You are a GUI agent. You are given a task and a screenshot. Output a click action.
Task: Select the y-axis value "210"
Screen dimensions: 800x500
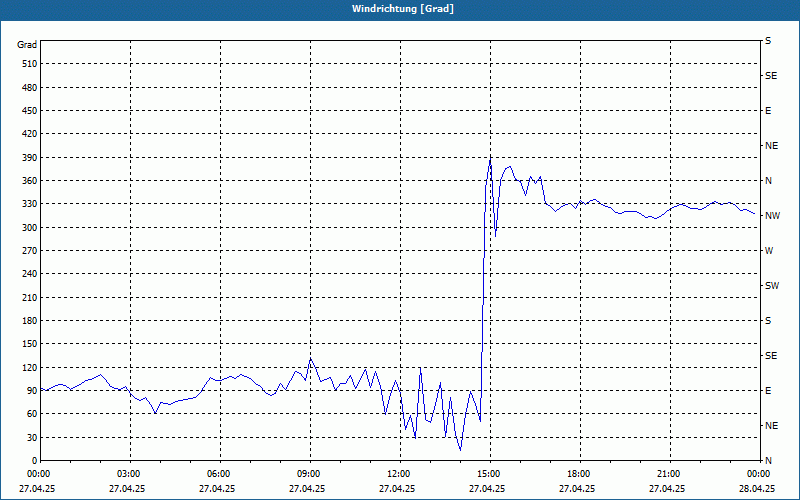pos(30,297)
